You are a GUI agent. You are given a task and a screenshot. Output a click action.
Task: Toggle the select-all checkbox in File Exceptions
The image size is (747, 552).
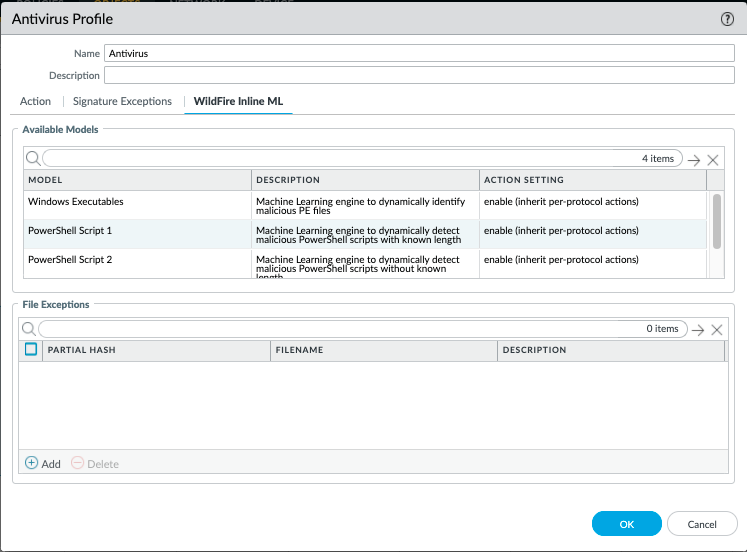tap(31, 349)
